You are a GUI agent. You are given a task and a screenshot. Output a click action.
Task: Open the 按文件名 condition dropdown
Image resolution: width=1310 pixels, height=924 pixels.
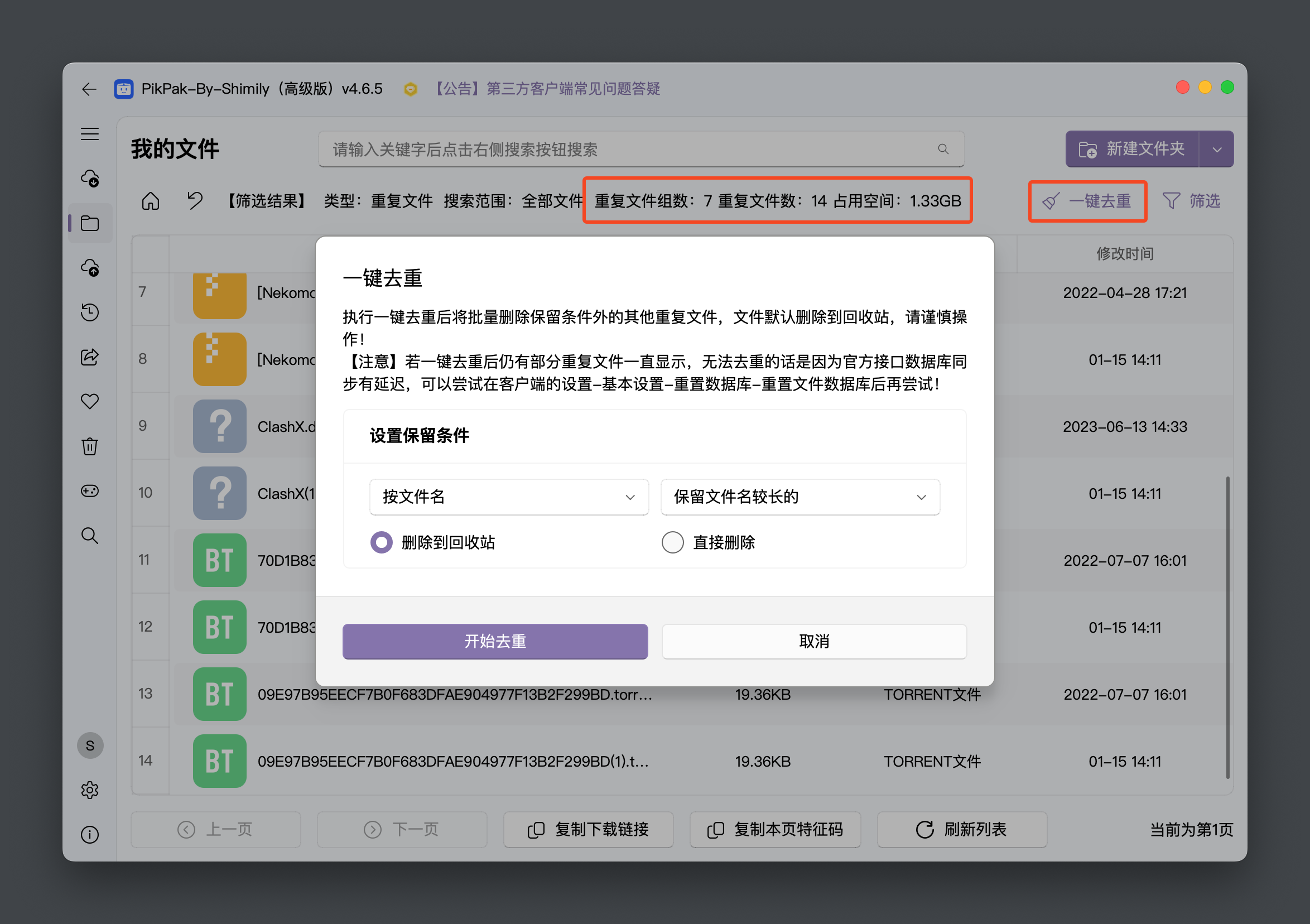point(508,497)
